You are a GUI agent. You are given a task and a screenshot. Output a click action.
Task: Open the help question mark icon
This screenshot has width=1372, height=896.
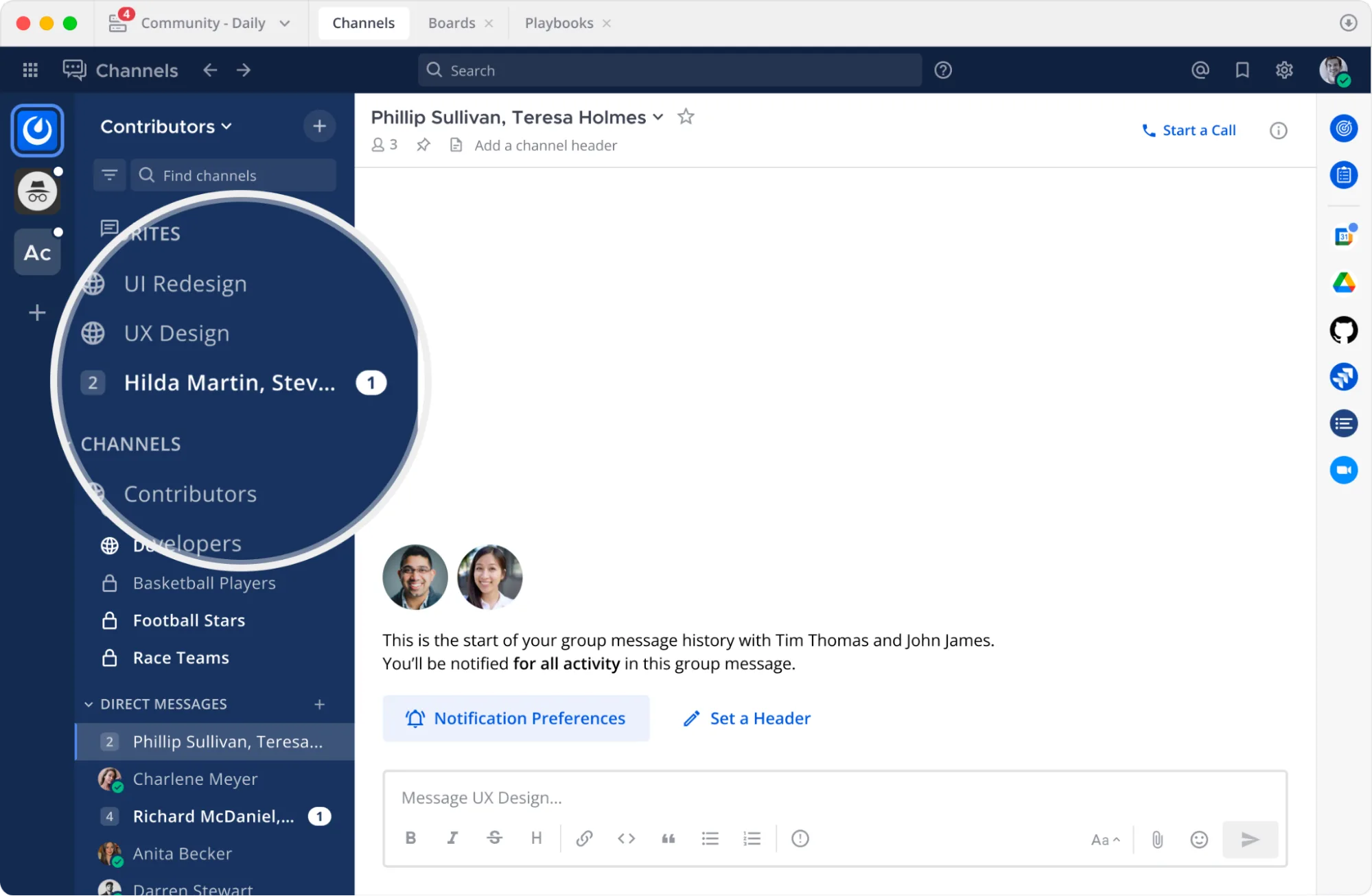(x=943, y=70)
